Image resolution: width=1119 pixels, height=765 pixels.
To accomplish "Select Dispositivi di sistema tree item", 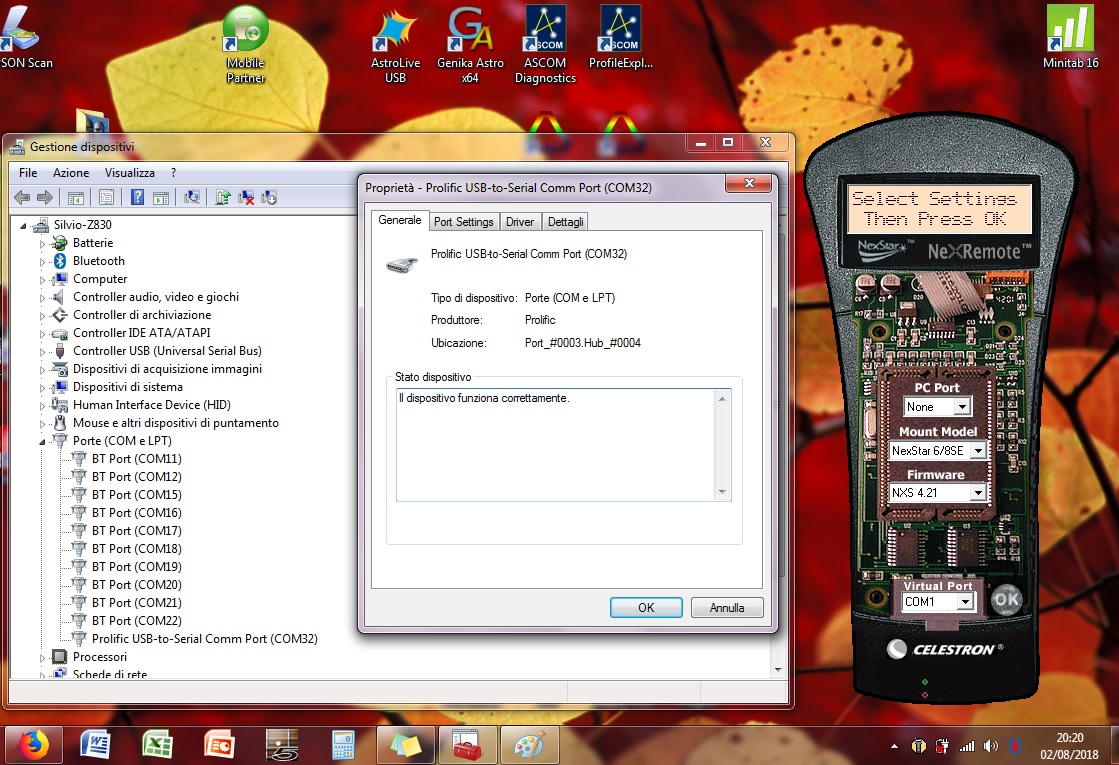I will click(x=128, y=387).
